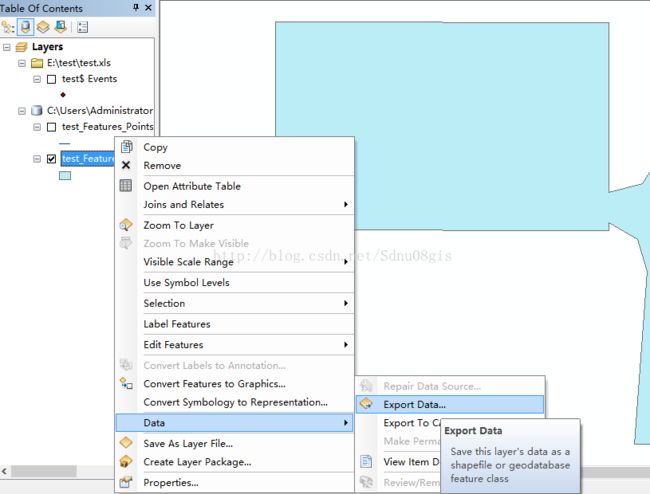Click the Convert Features to Graphics icon
650x494 pixels.
pos(126,383)
